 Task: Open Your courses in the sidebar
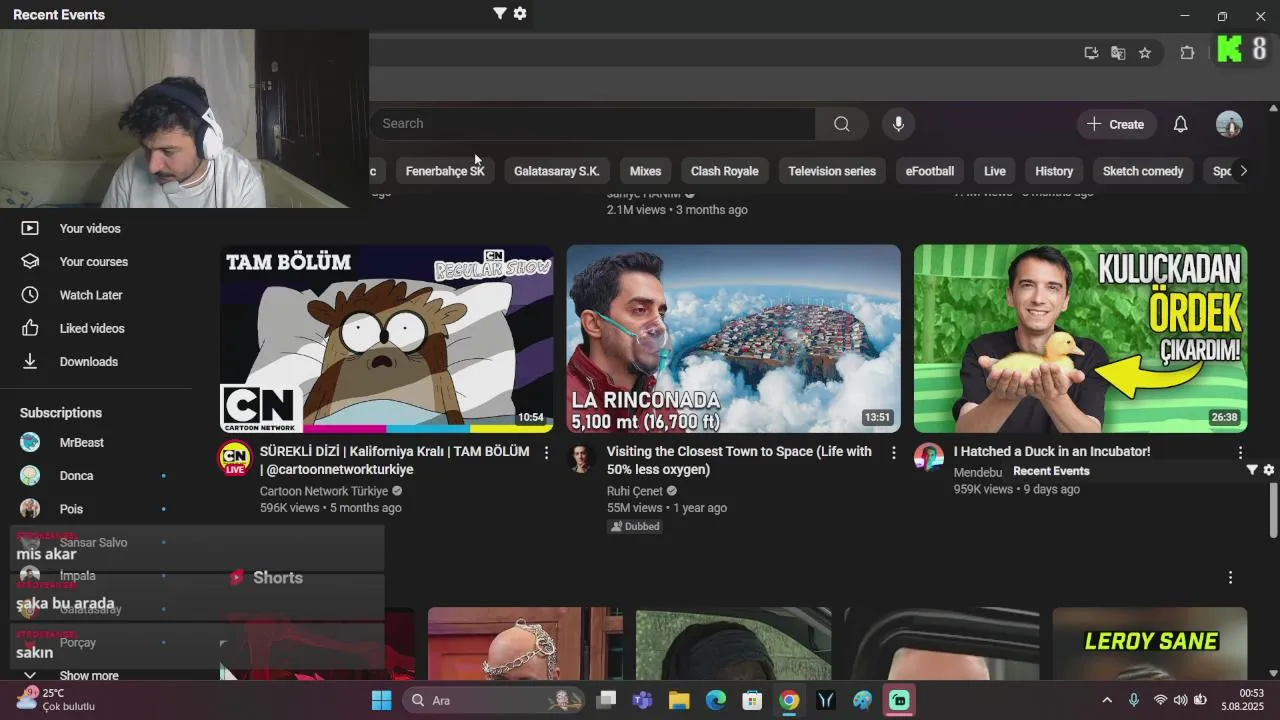click(96, 261)
